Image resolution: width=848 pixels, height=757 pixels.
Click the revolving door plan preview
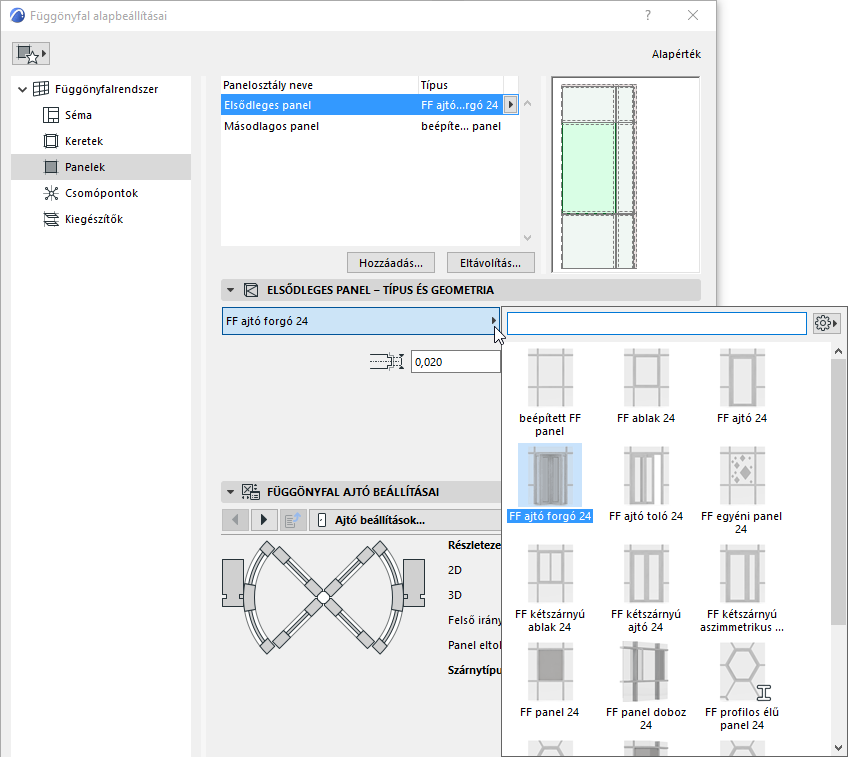[x=323, y=597]
